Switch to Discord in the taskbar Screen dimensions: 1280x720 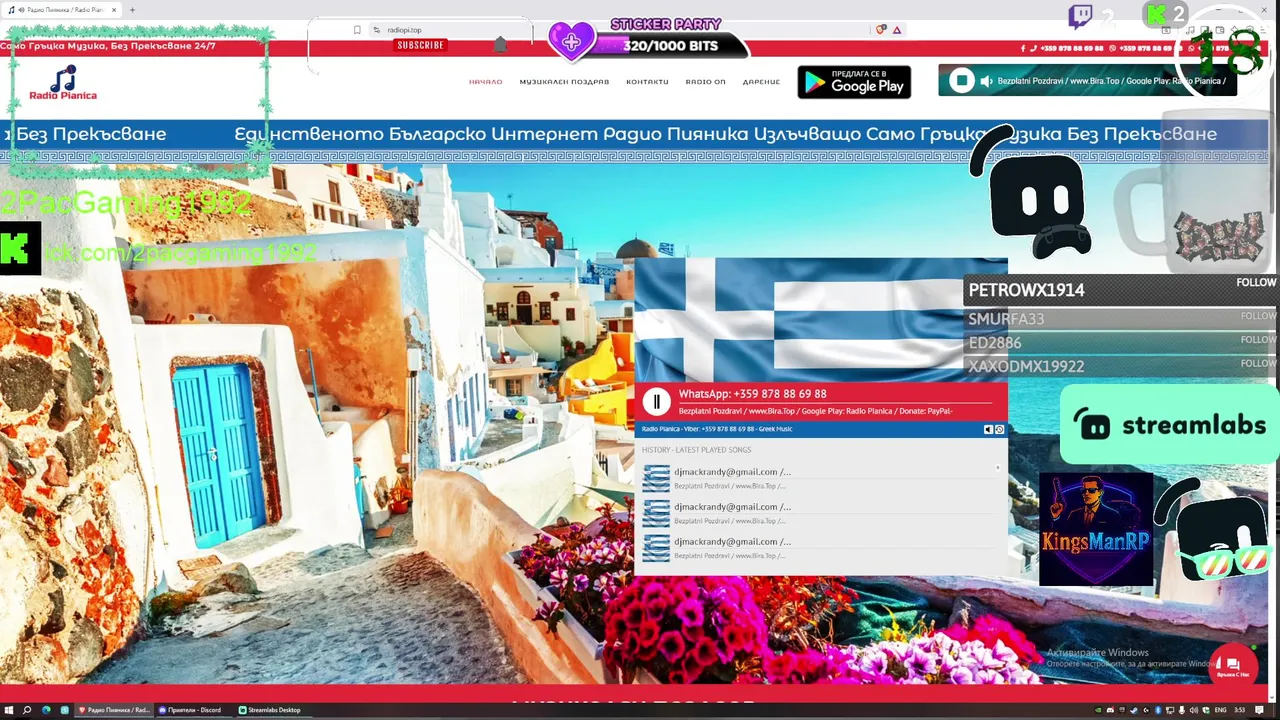click(194, 710)
